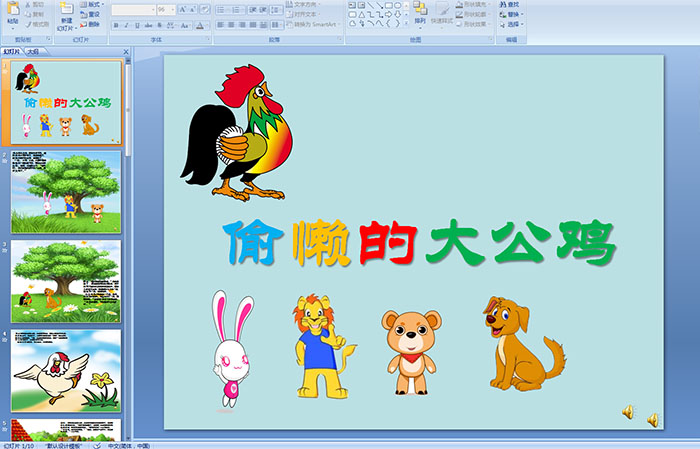This screenshot has width=700, height=449.
Task: Toggle Text Shadow (S) formatting
Action: pyautogui.click(x=159, y=25)
